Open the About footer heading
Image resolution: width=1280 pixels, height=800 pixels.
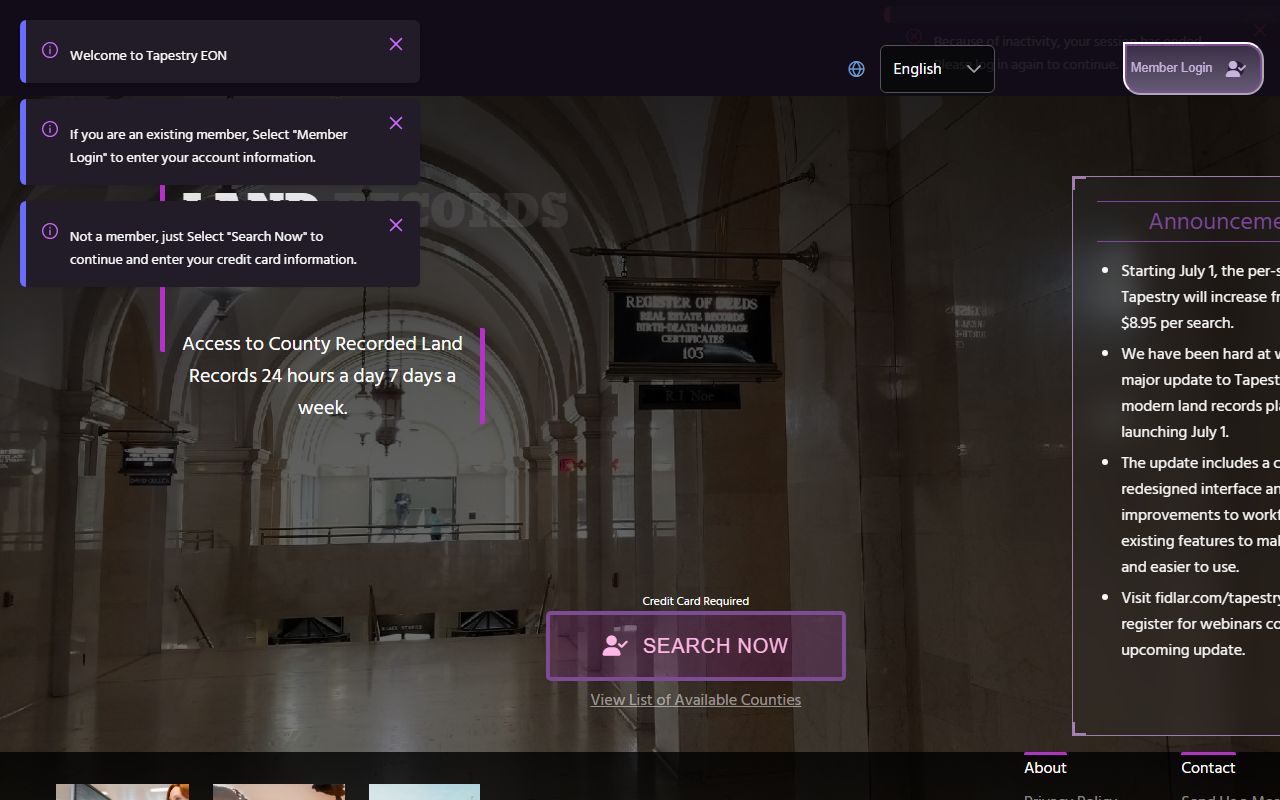click(x=1045, y=767)
